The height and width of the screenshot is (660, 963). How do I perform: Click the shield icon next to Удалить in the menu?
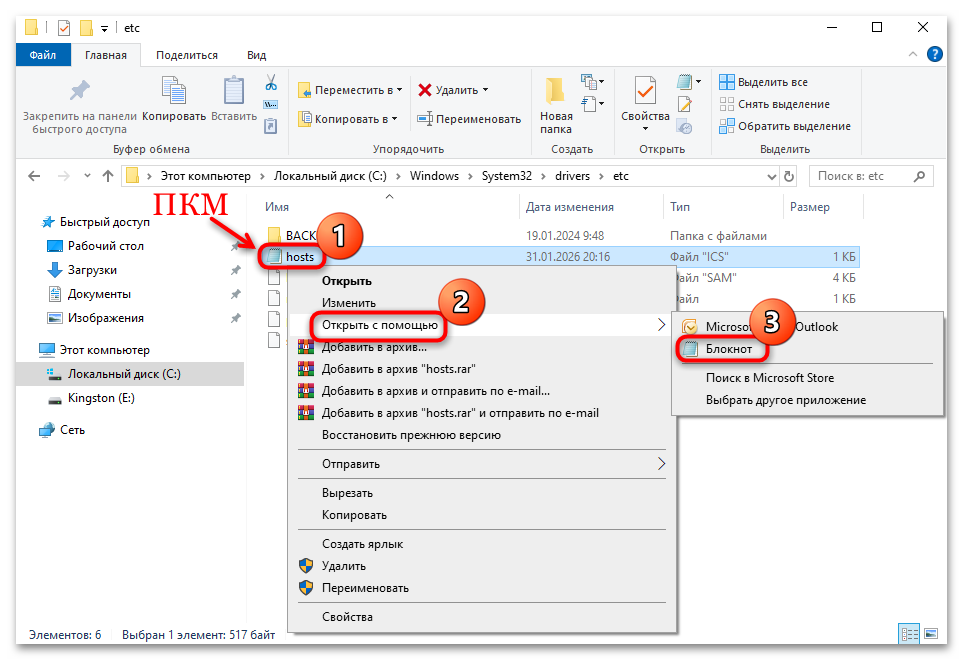pyautogui.click(x=305, y=565)
